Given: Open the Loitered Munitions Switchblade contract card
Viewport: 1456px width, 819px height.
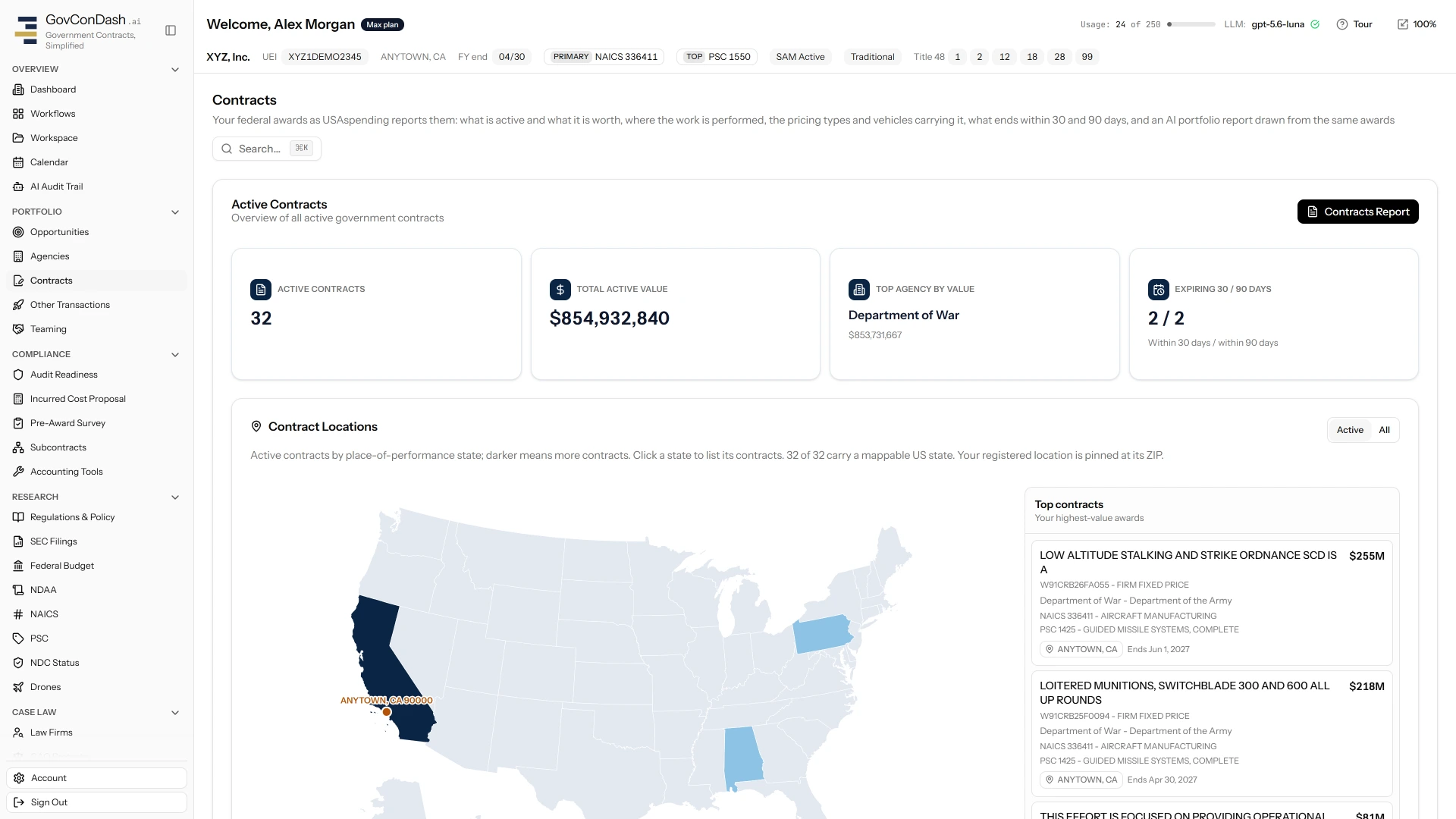Looking at the screenshot, I should tap(1212, 733).
